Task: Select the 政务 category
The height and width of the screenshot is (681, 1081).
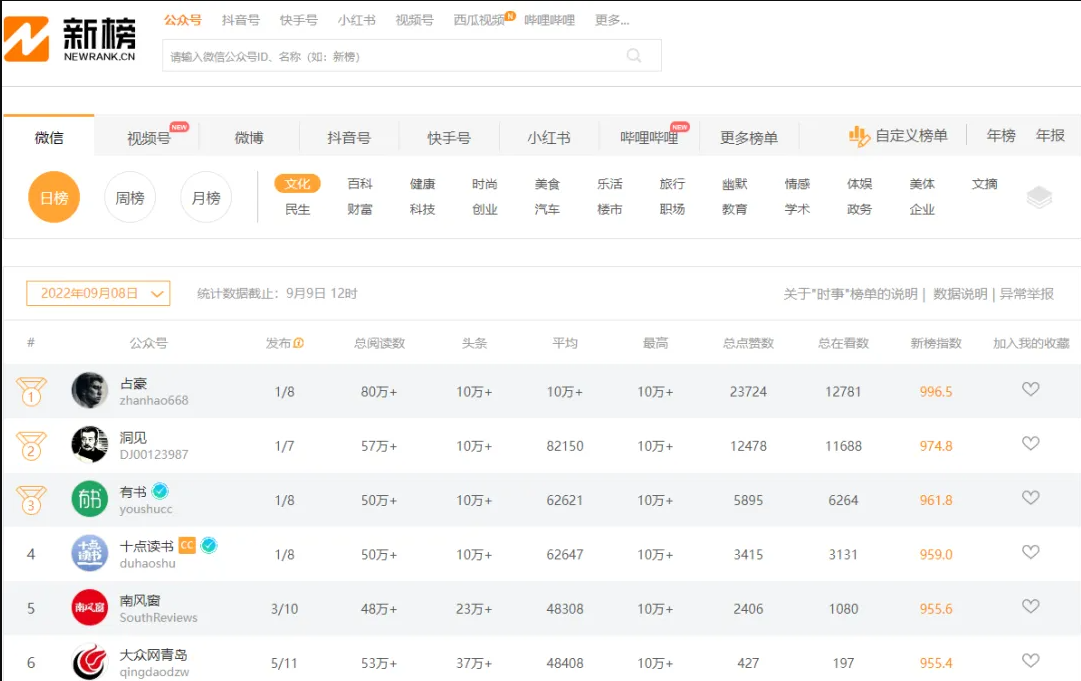Action: pos(859,209)
